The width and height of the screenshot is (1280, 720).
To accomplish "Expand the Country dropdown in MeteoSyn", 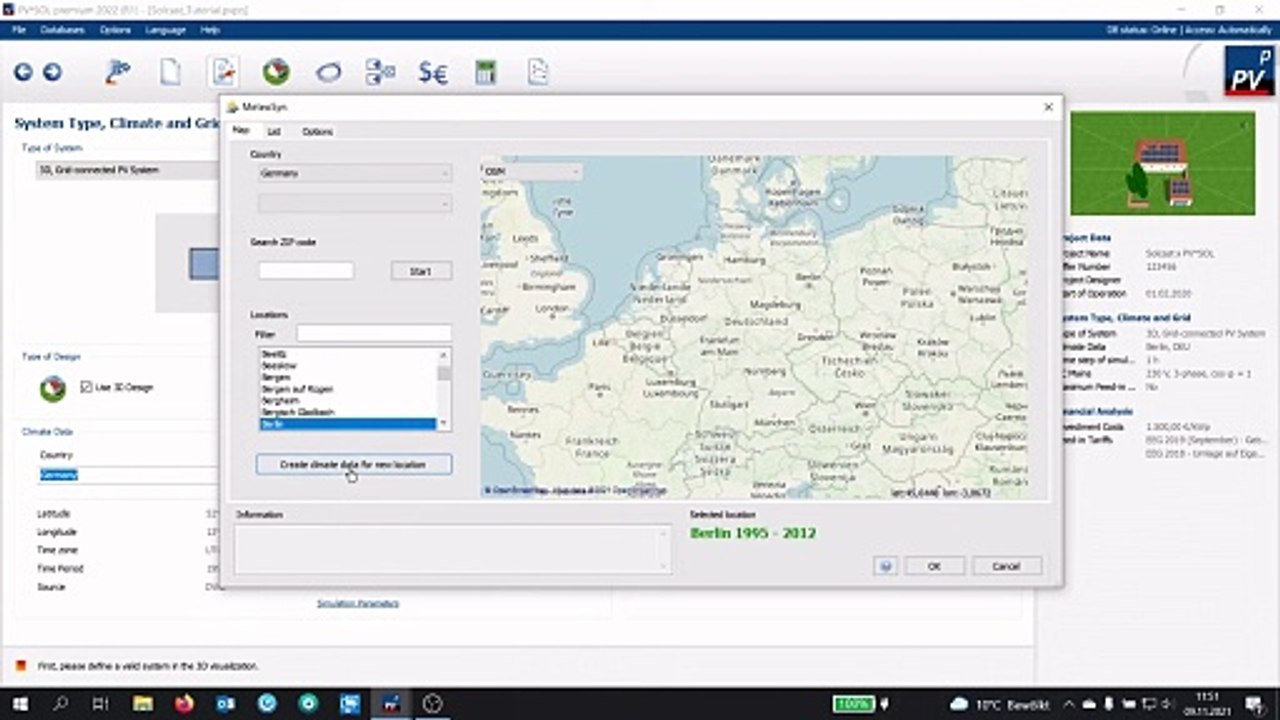I will pyautogui.click(x=354, y=173).
